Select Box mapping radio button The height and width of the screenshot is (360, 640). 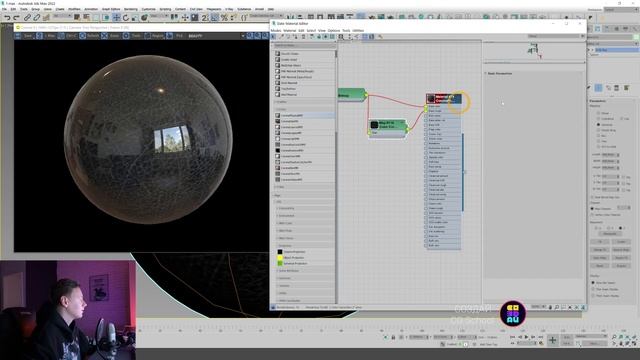[x=598, y=136]
